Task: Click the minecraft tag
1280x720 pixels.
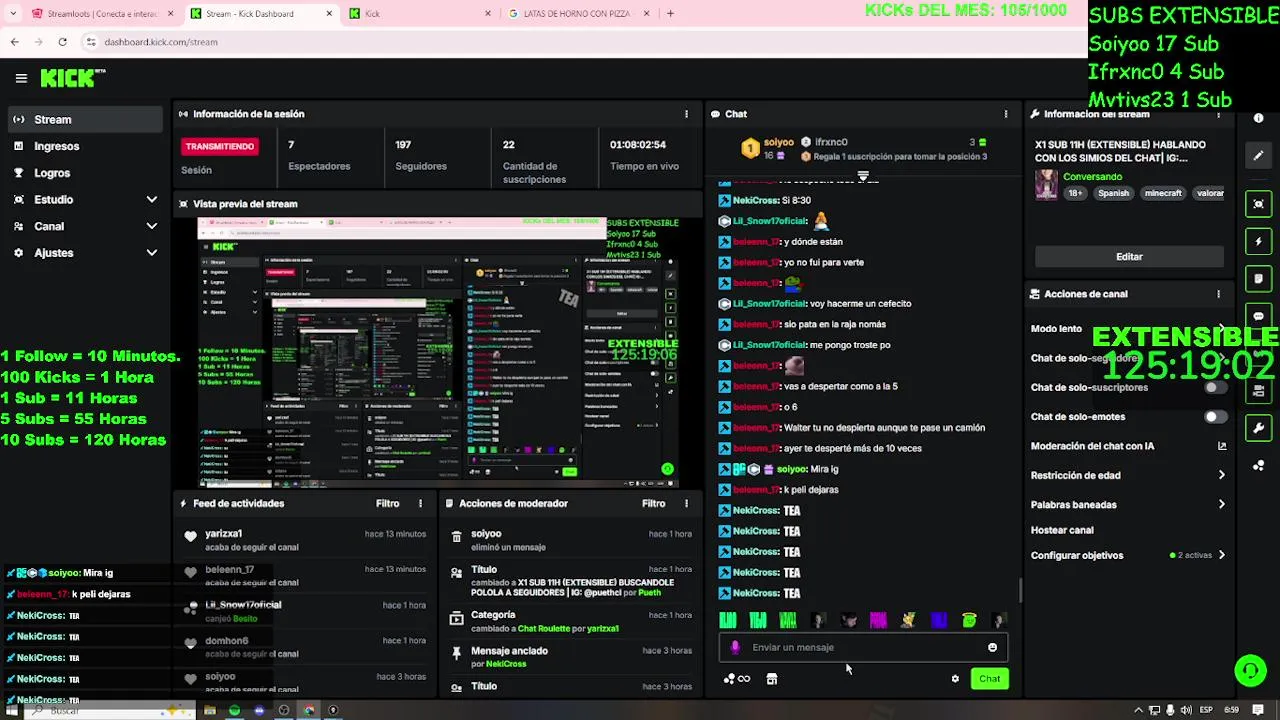Action: (x=1163, y=193)
